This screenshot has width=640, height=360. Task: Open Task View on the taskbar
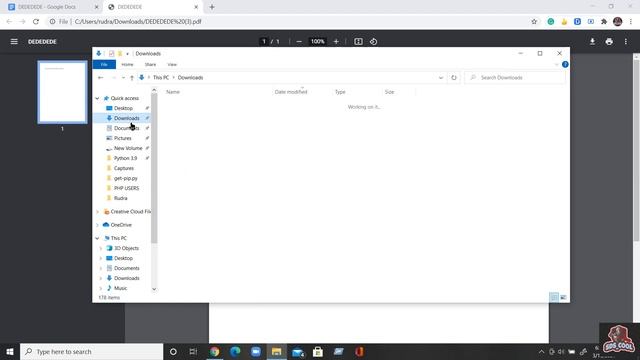pos(193,351)
